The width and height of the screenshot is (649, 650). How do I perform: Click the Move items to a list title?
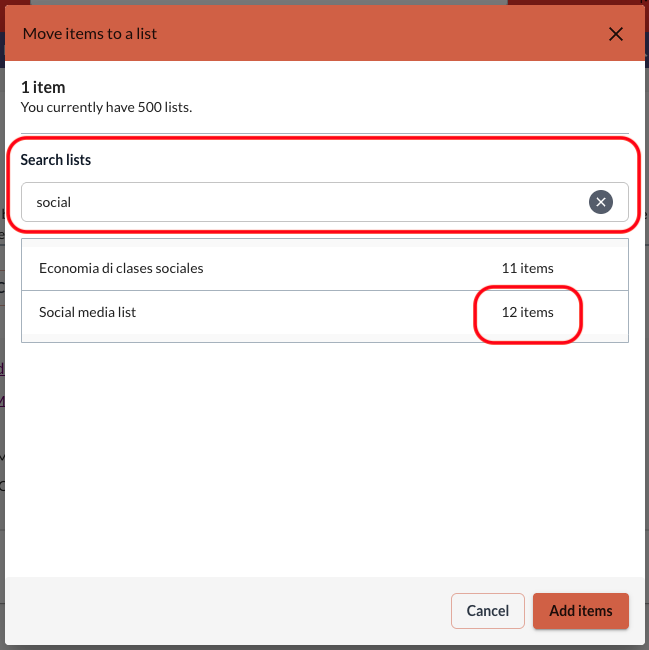pos(90,34)
